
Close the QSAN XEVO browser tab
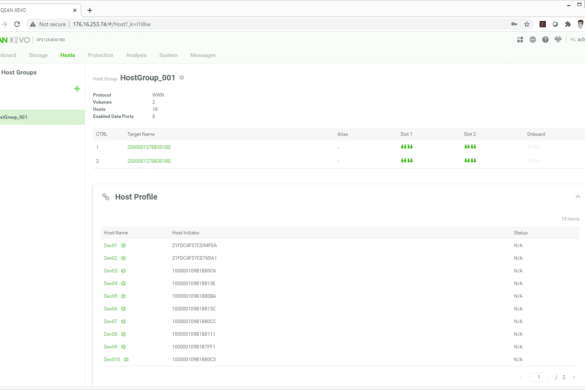point(75,10)
